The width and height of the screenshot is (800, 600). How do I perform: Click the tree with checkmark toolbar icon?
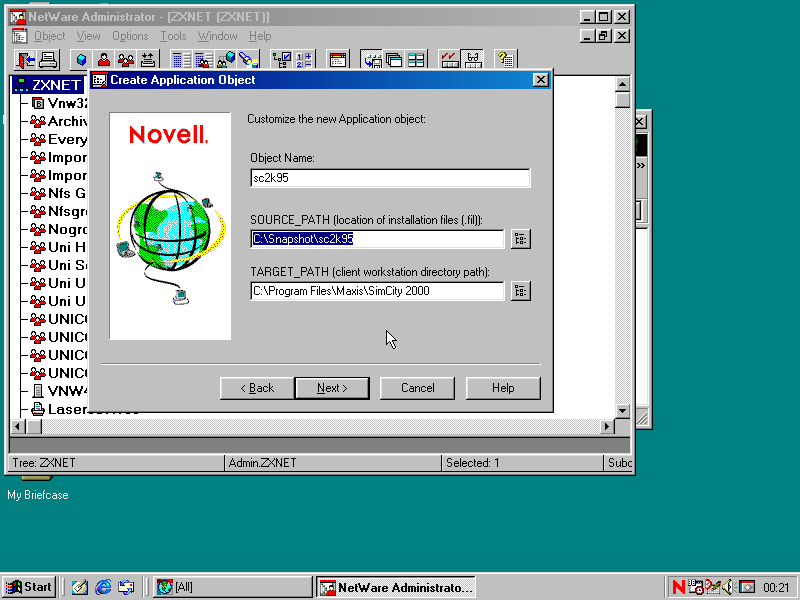pyautogui.click(x=282, y=60)
